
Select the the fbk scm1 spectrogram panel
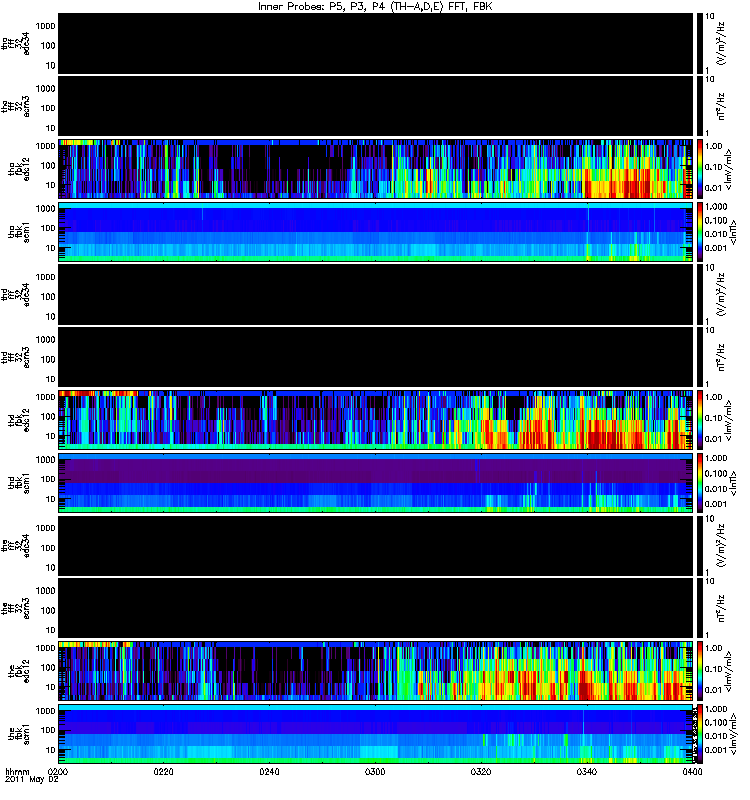tap(376, 734)
